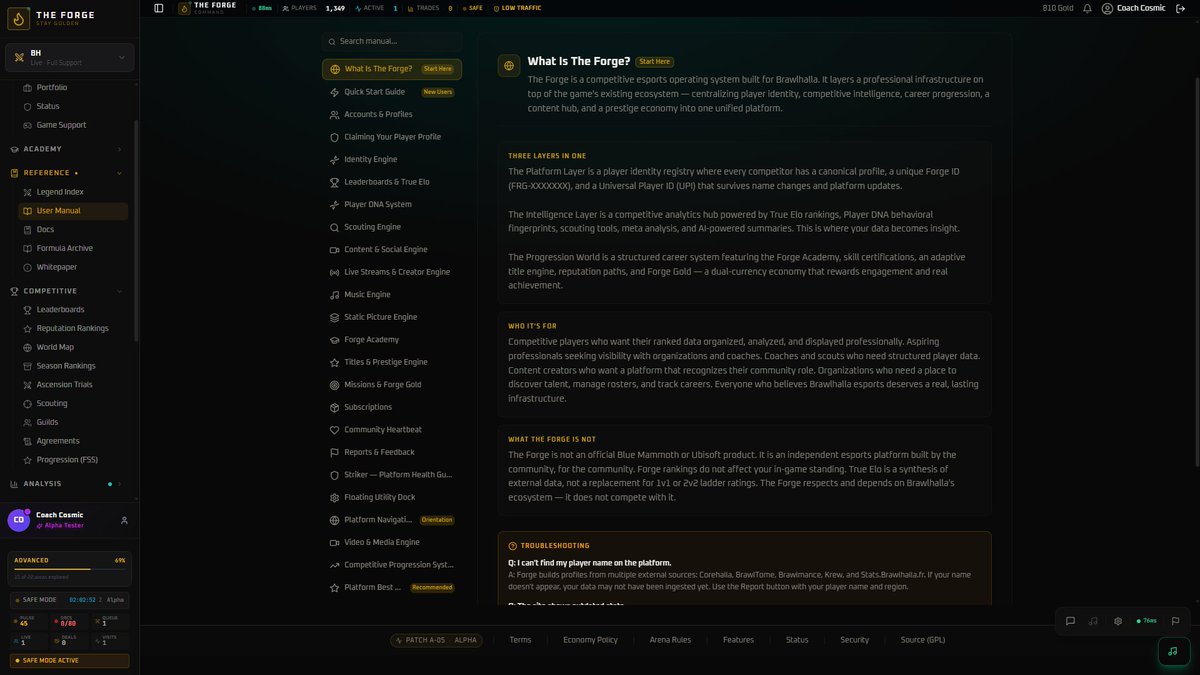Viewport: 1200px width, 675px height.
Task: Click the globe icon beside article title
Action: tap(509, 66)
